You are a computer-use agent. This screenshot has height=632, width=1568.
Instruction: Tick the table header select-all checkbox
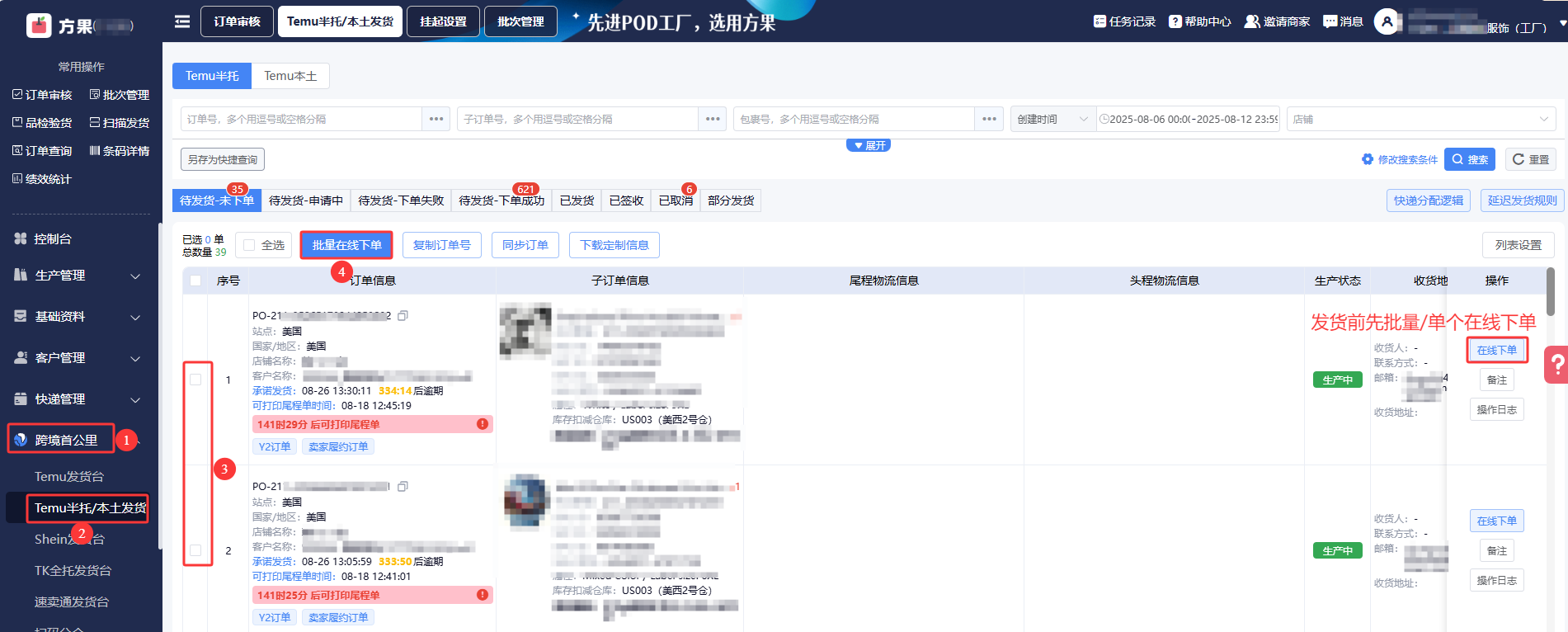195,281
